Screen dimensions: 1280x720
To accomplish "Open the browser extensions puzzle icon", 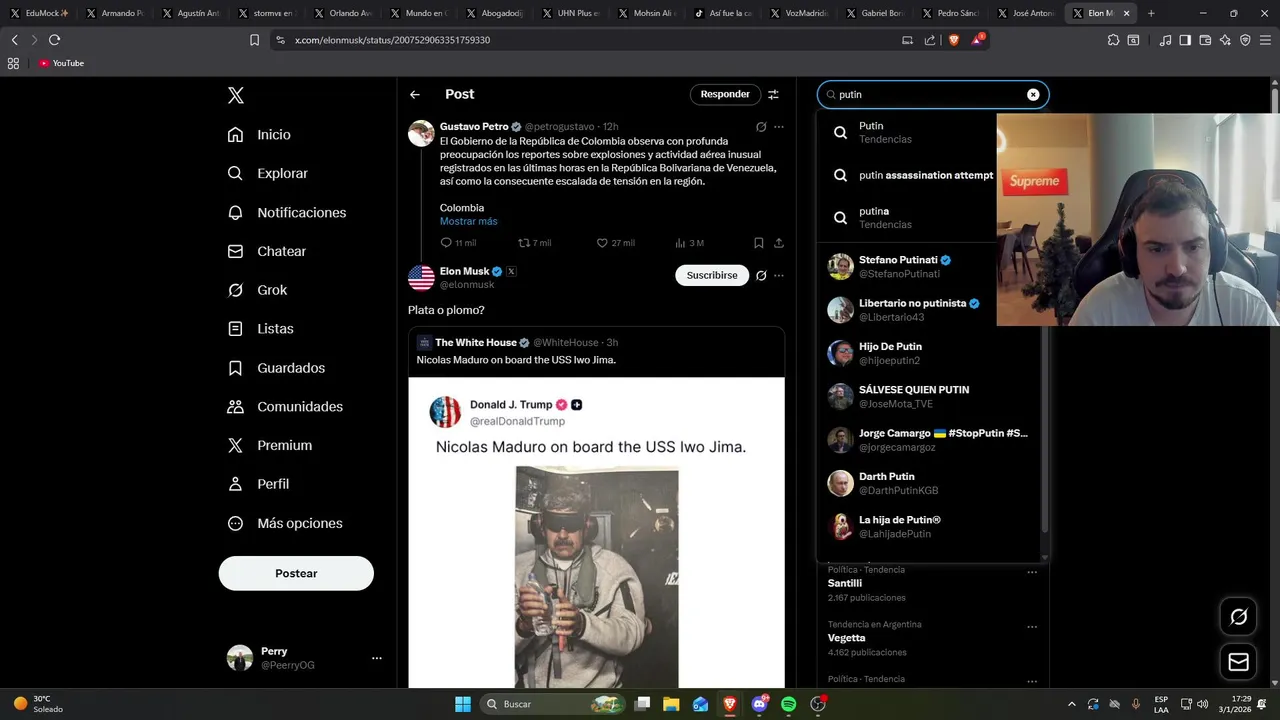I will coord(1113,40).
